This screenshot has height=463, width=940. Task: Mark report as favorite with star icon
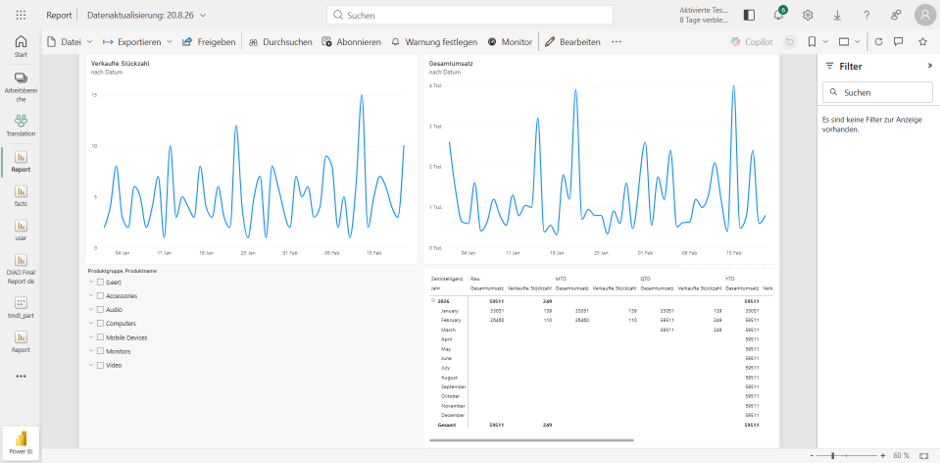click(923, 41)
